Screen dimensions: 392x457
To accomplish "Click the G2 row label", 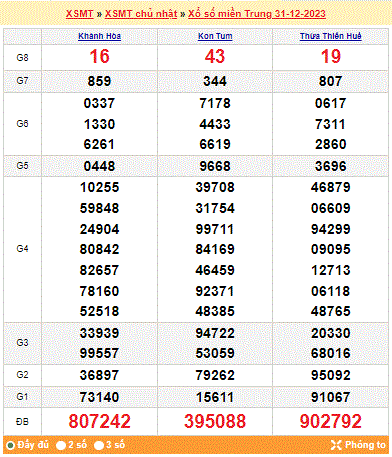I will [22, 375].
